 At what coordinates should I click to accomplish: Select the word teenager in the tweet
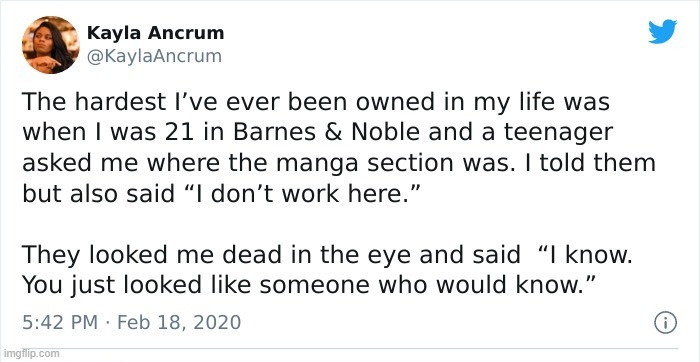tap(545, 133)
